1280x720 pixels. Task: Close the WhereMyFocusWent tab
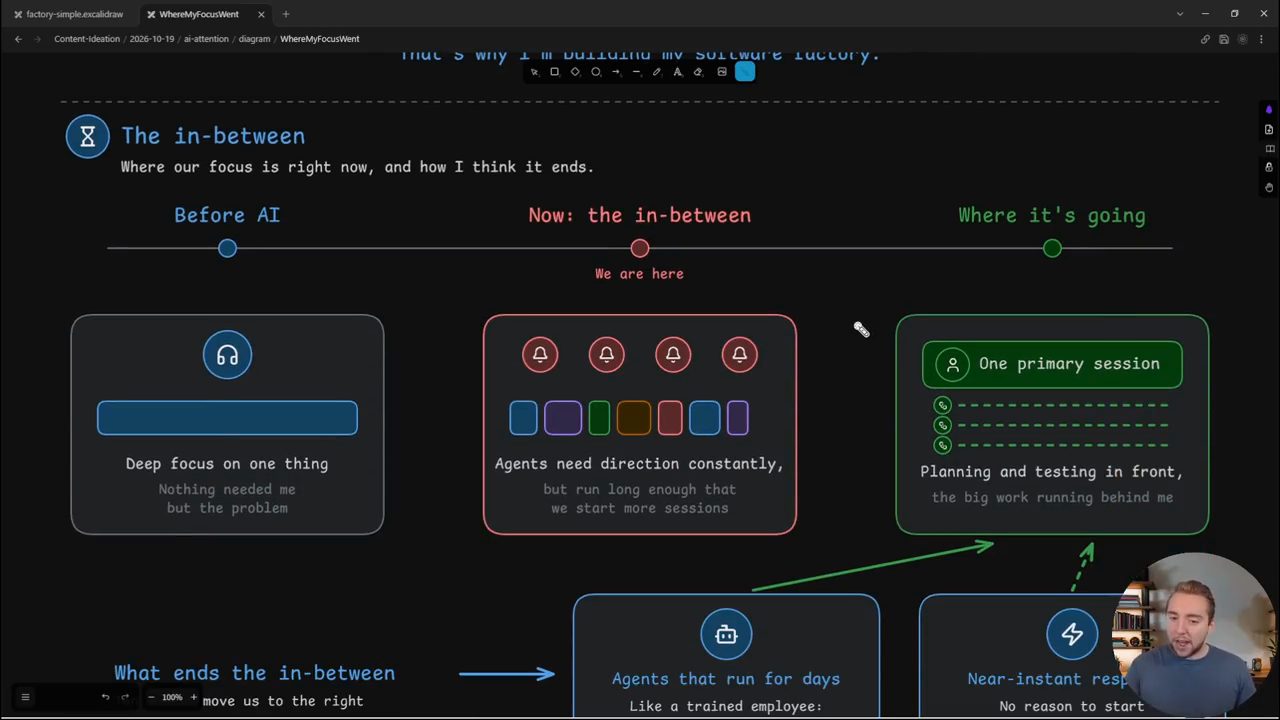point(262,14)
